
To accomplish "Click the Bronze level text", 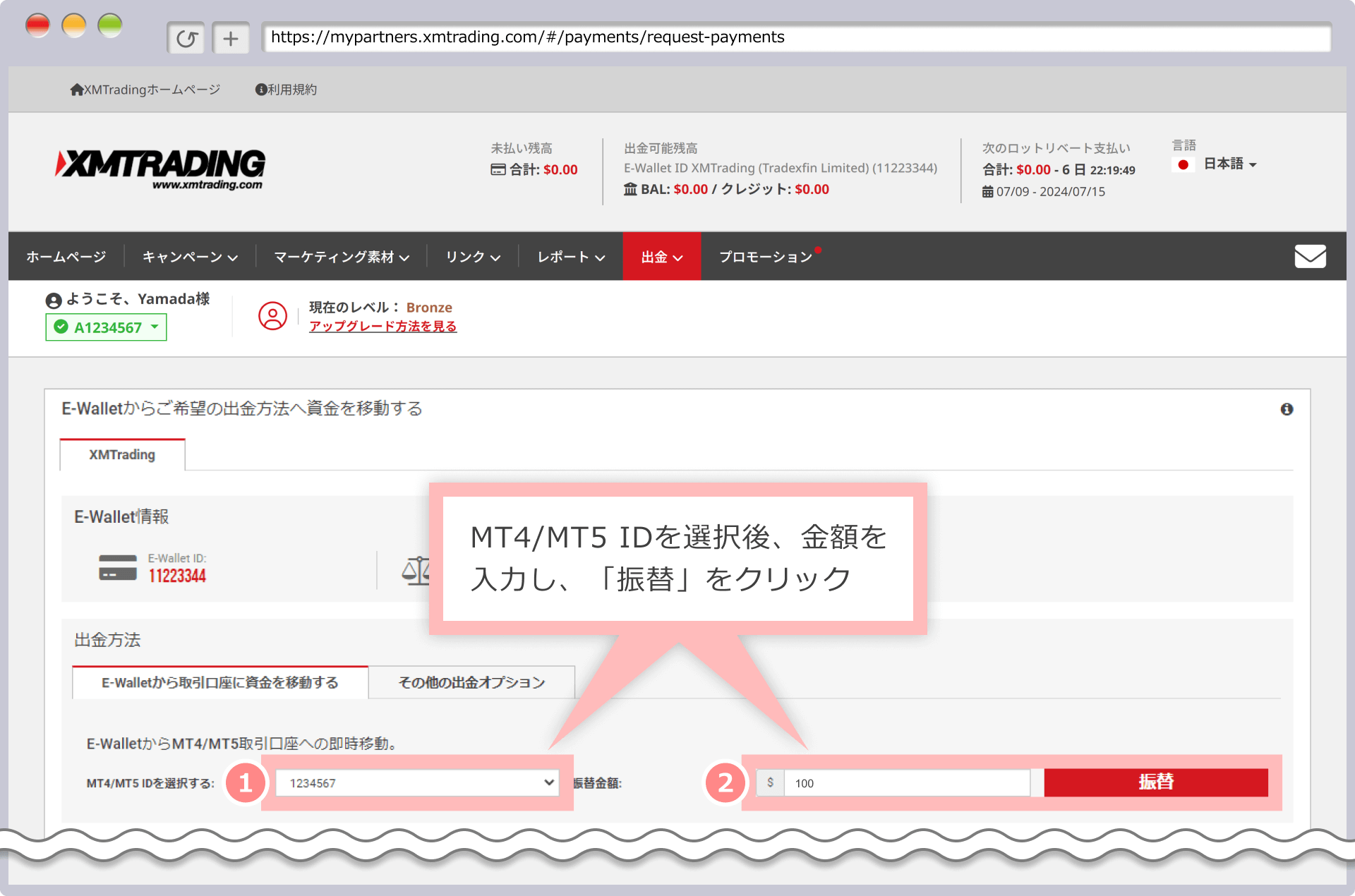I will pos(429,308).
